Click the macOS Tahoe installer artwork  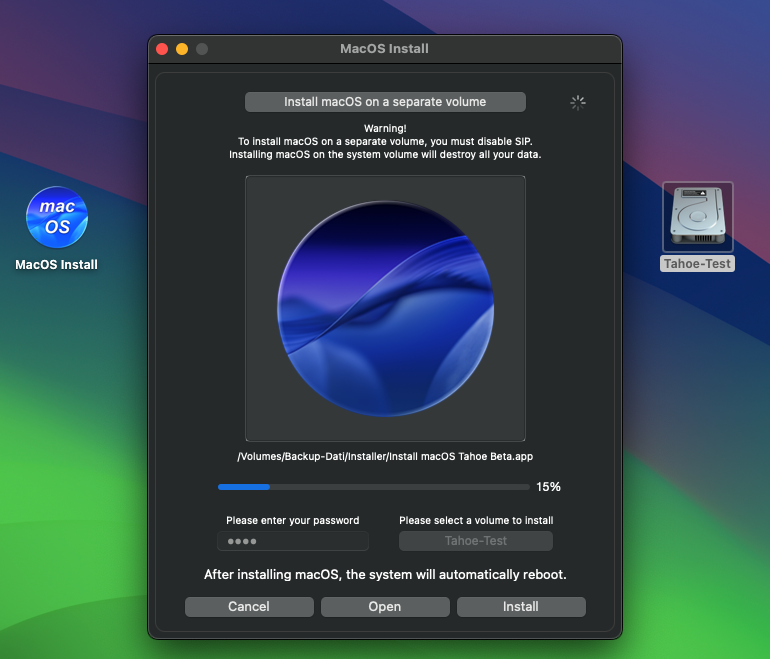[385, 308]
